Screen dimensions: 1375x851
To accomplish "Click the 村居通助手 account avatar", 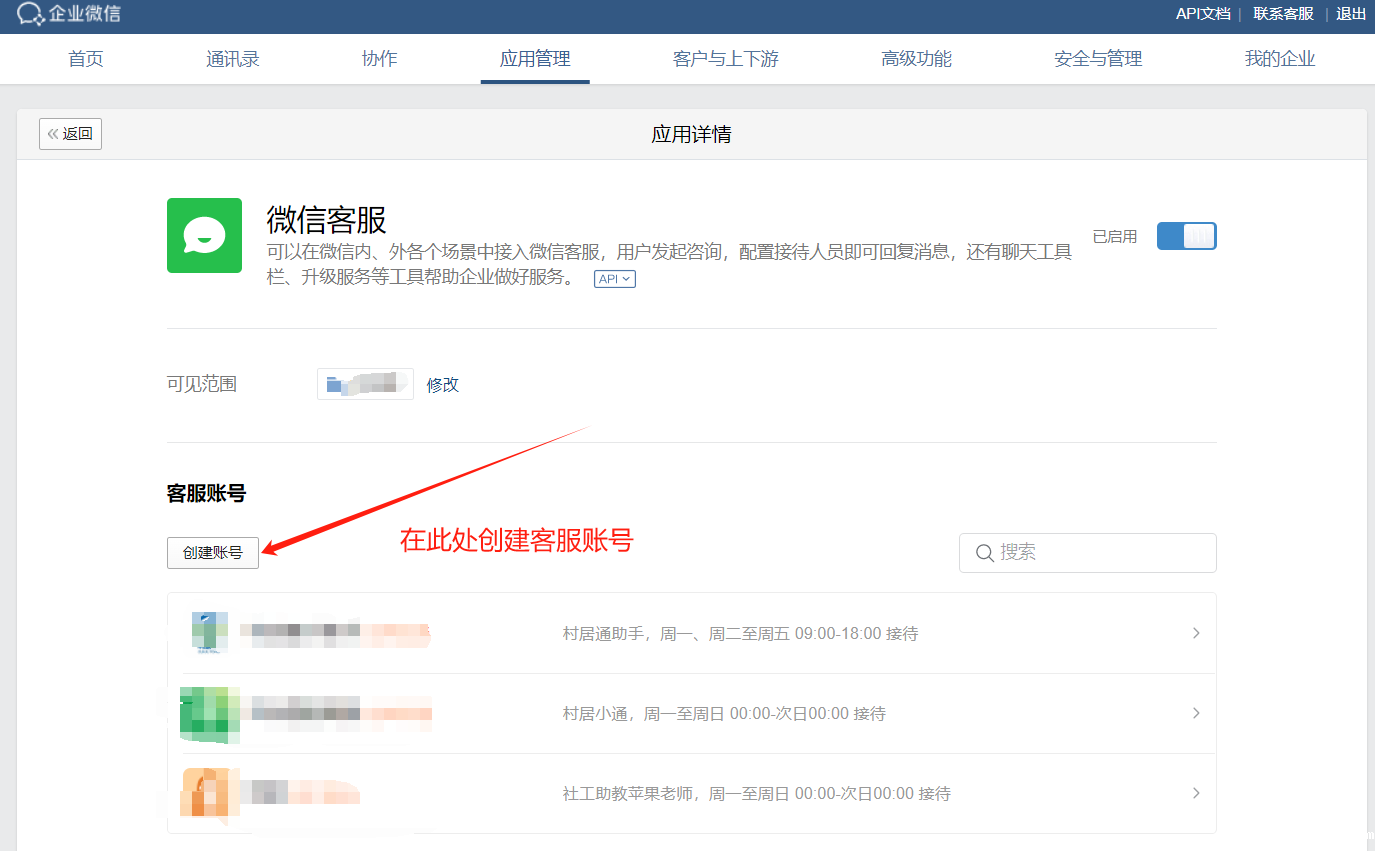I will point(210,633).
